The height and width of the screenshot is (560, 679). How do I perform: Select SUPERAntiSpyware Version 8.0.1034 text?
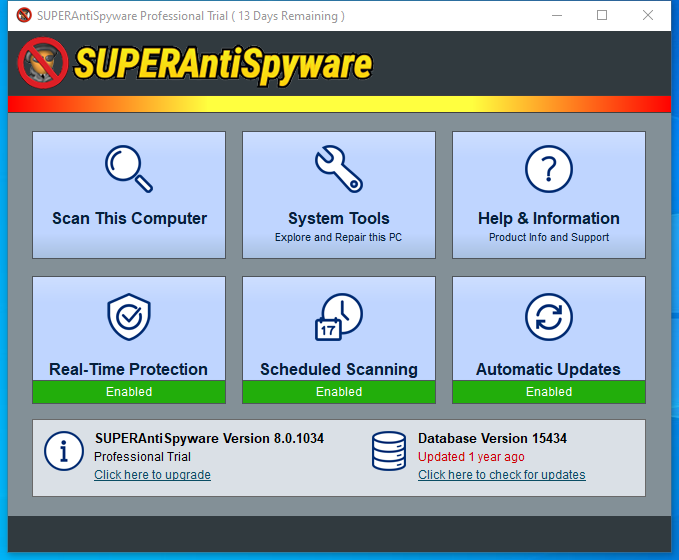(x=209, y=438)
